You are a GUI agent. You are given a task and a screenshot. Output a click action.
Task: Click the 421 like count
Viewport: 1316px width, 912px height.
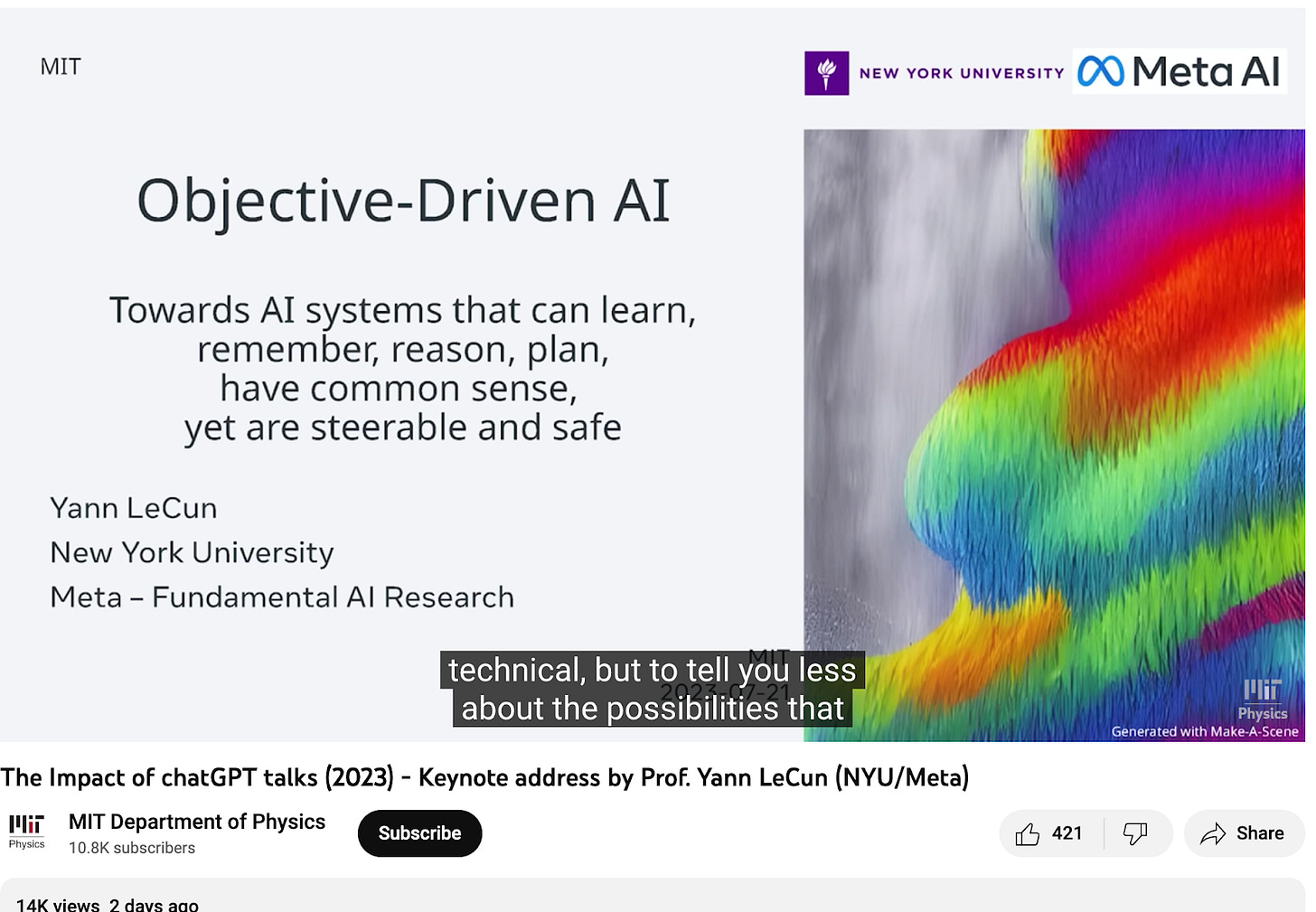click(1067, 833)
